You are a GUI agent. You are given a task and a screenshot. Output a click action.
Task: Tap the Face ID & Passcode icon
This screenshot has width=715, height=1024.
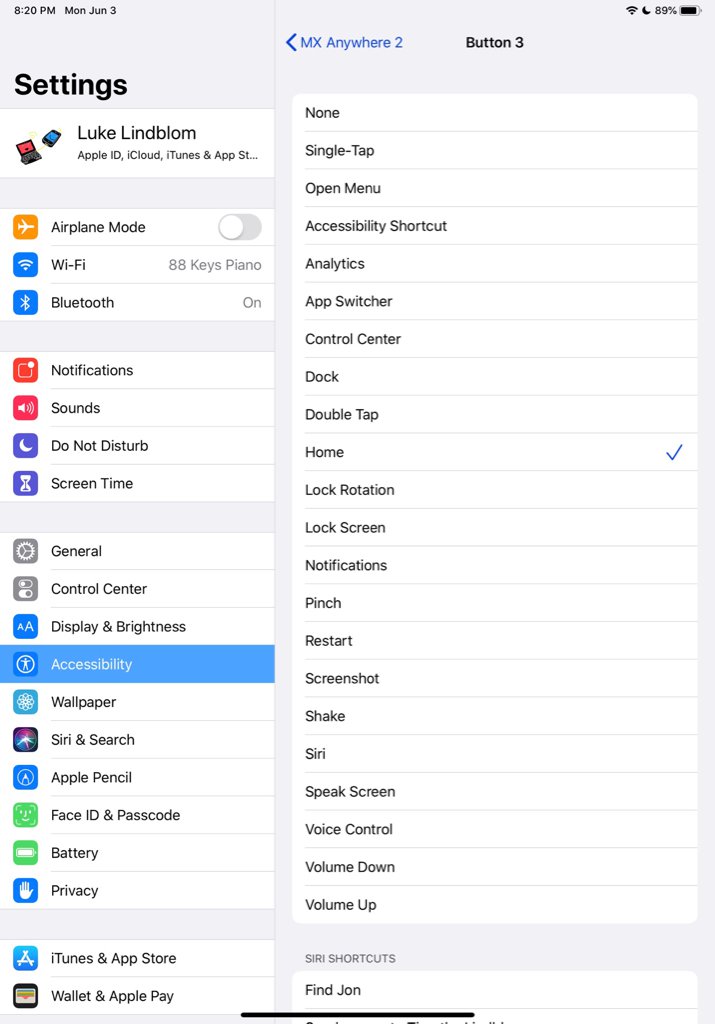click(25, 815)
